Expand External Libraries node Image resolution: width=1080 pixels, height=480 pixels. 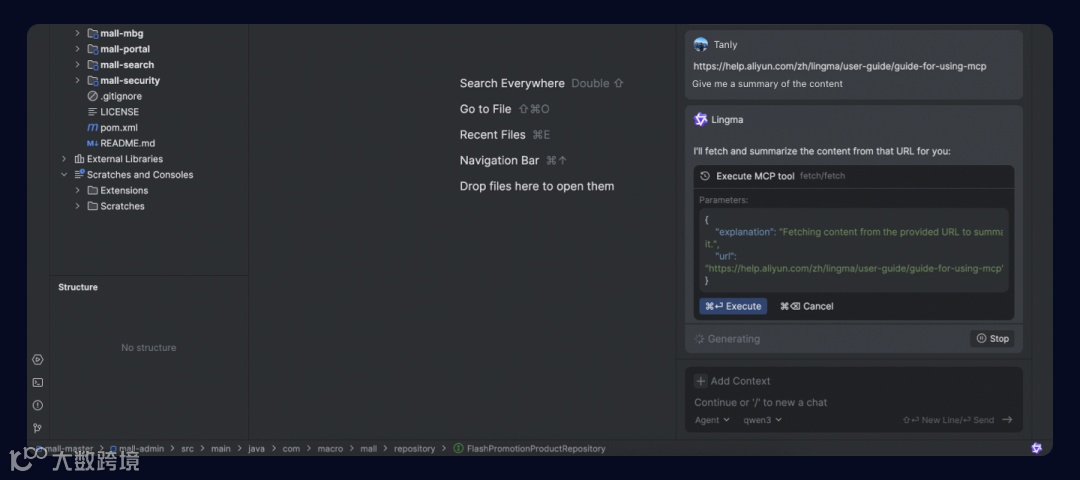click(64, 159)
